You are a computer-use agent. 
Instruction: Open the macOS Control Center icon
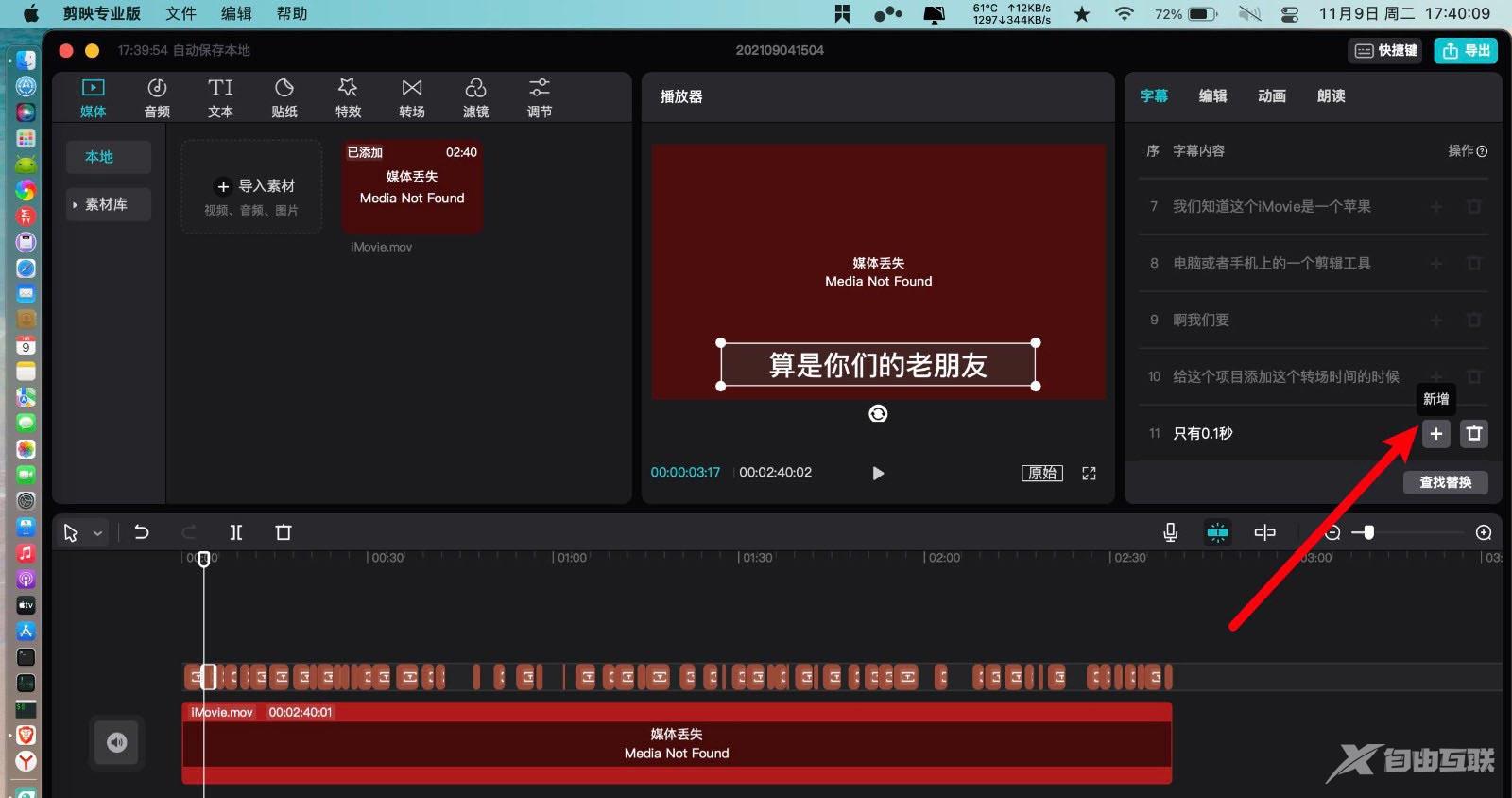click(x=1290, y=14)
